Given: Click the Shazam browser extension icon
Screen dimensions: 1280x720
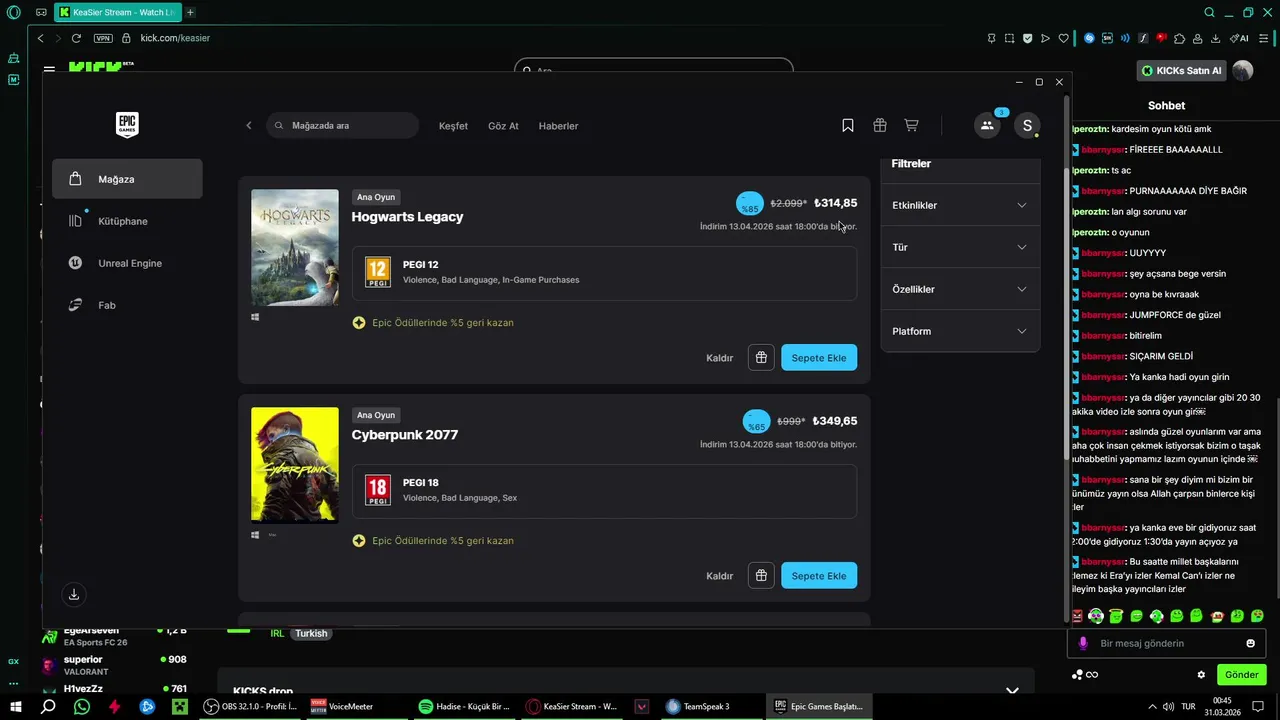Looking at the screenshot, I should (1089, 38).
